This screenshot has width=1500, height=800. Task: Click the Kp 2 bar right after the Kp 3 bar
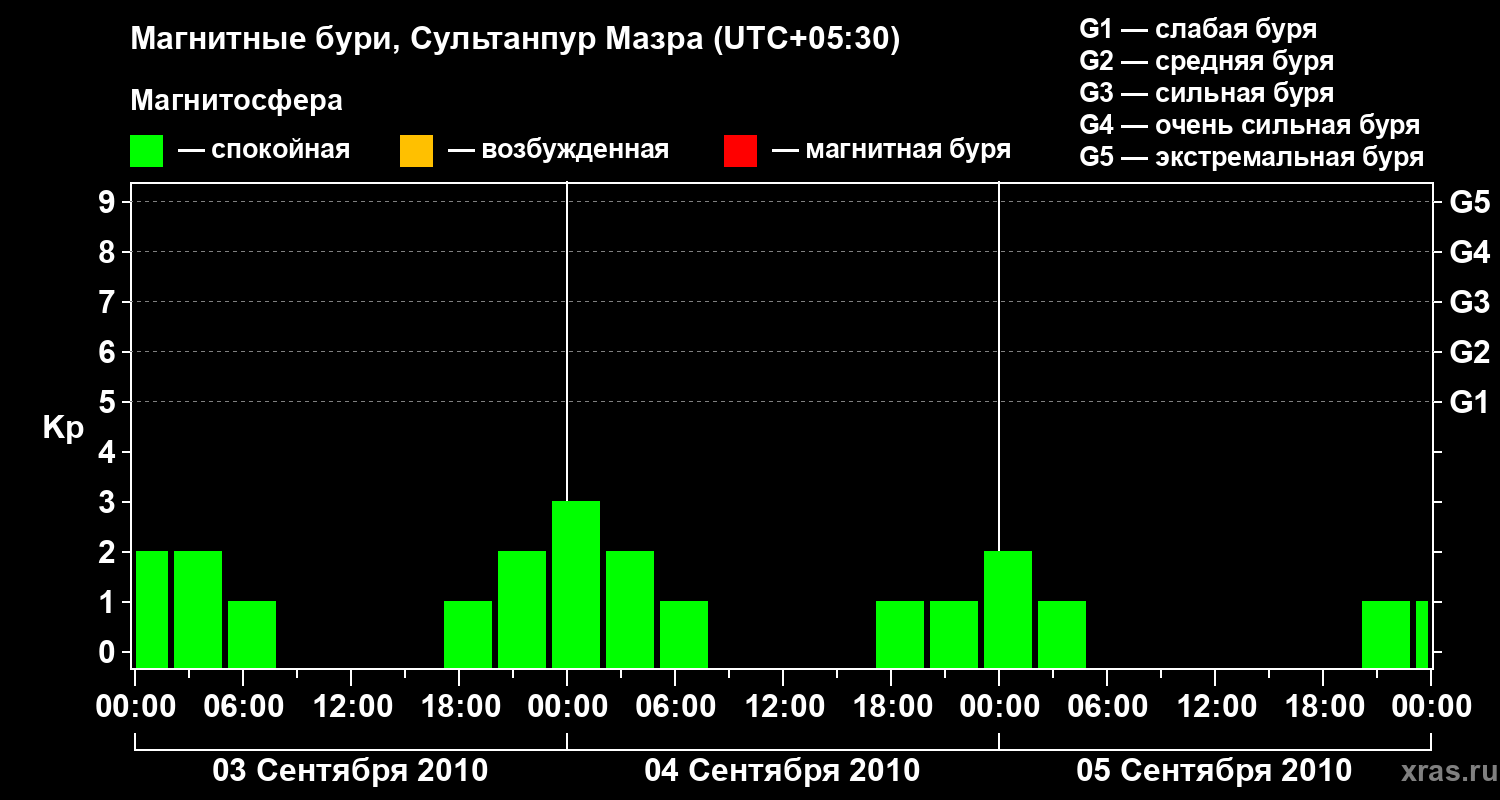coord(630,609)
